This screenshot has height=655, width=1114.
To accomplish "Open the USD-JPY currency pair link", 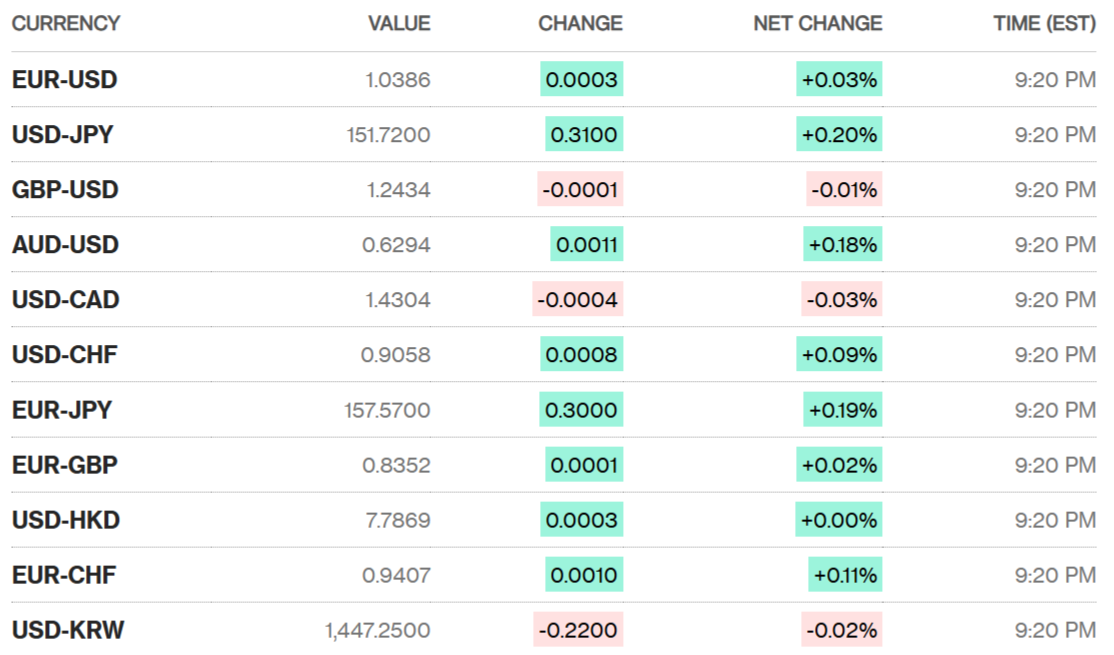I will 62,135.
